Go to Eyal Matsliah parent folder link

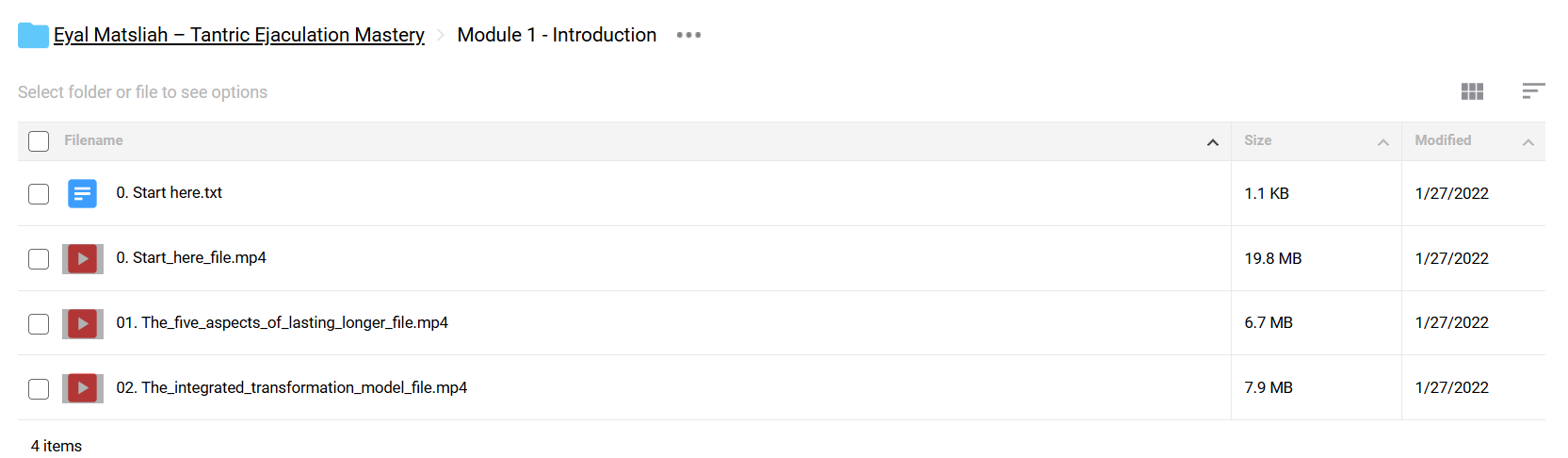[x=238, y=35]
